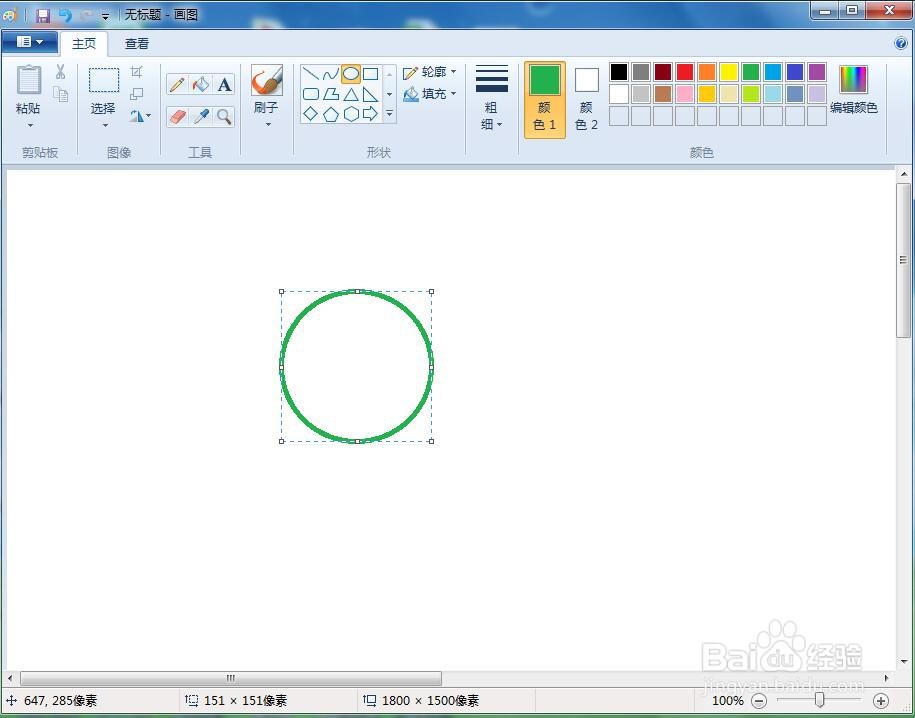The height and width of the screenshot is (718, 915).
Task: Click the Resize and skew icon
Action: tap(137, 93)
